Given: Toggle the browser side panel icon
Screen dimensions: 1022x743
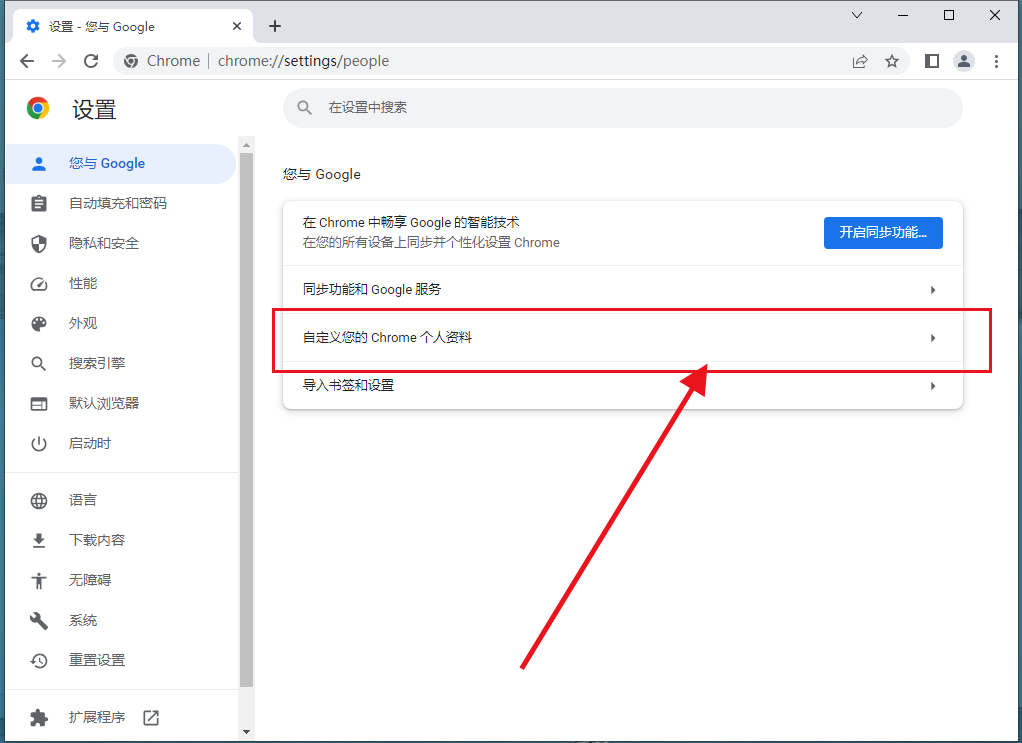Looking at the screenshot, I should 932,61.
